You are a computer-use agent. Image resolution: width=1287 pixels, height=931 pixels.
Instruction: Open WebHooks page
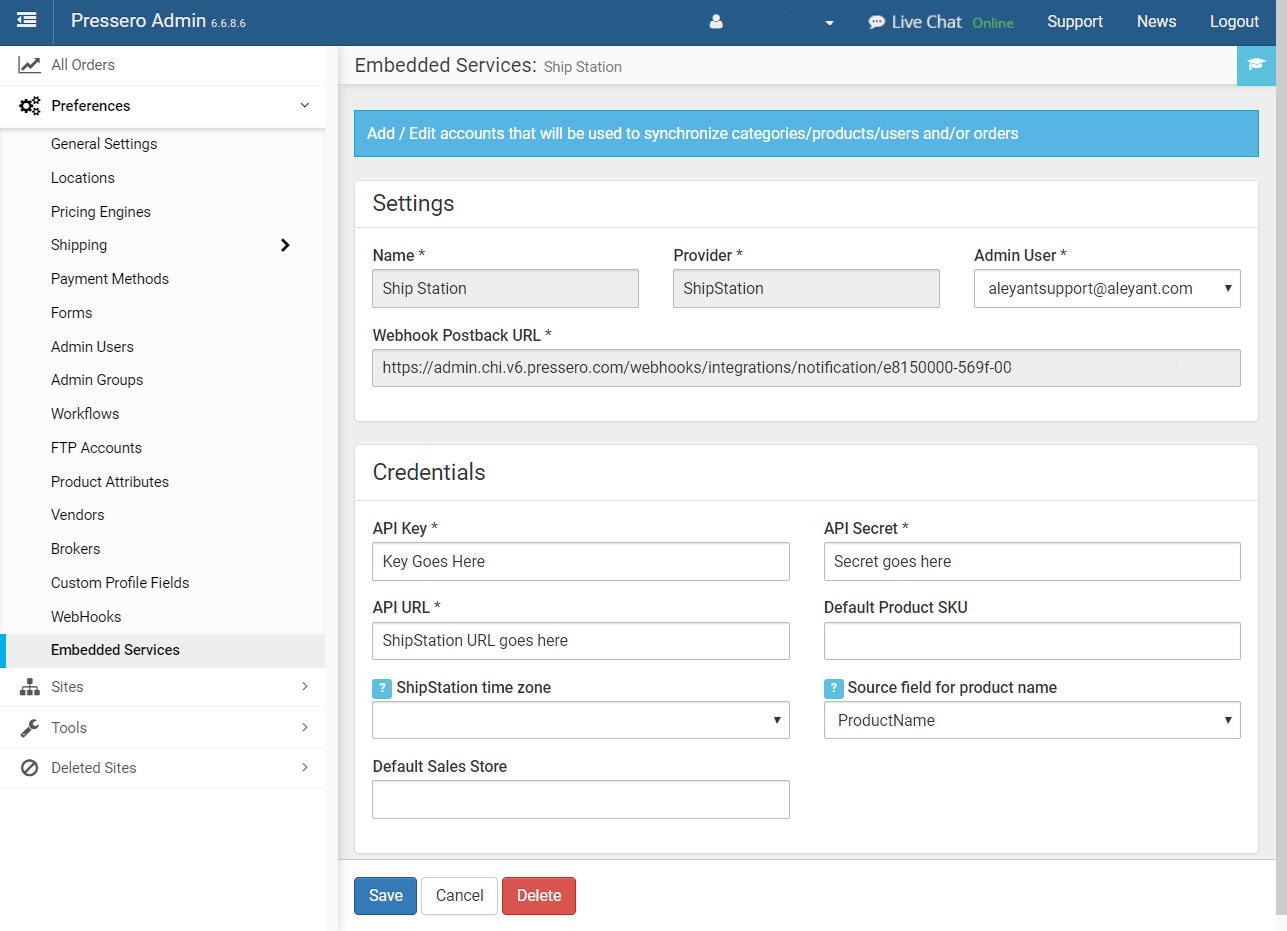click(x=86, y=617)
